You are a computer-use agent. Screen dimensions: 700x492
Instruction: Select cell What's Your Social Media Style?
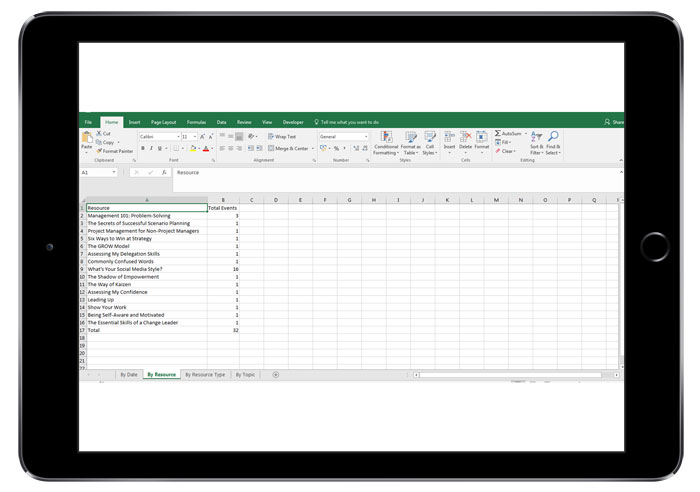tap(147, 269)
